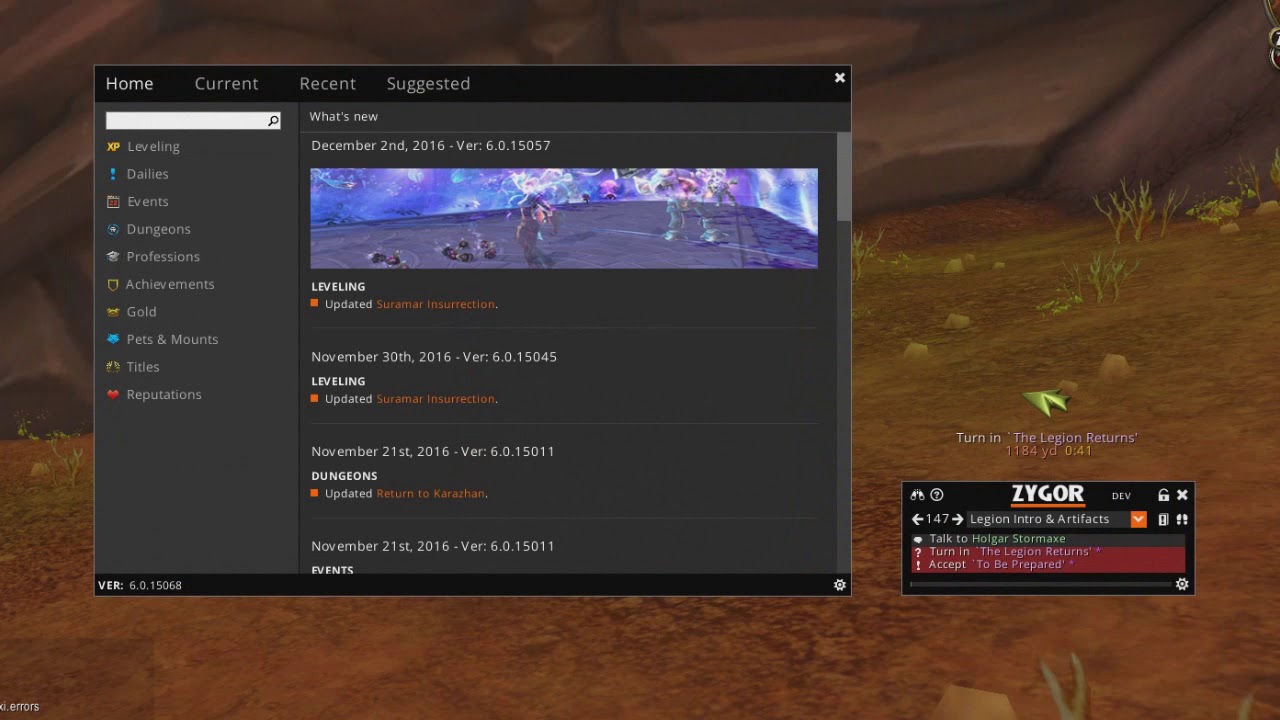Click the footsteps icon in Zygor viewer

point(1182,519)
